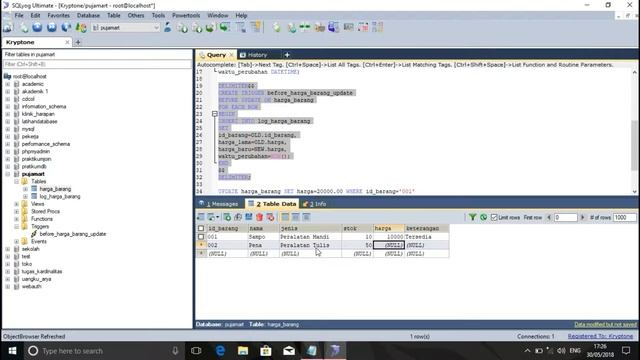Expand the sekolah database node

(x=8, y=249)
